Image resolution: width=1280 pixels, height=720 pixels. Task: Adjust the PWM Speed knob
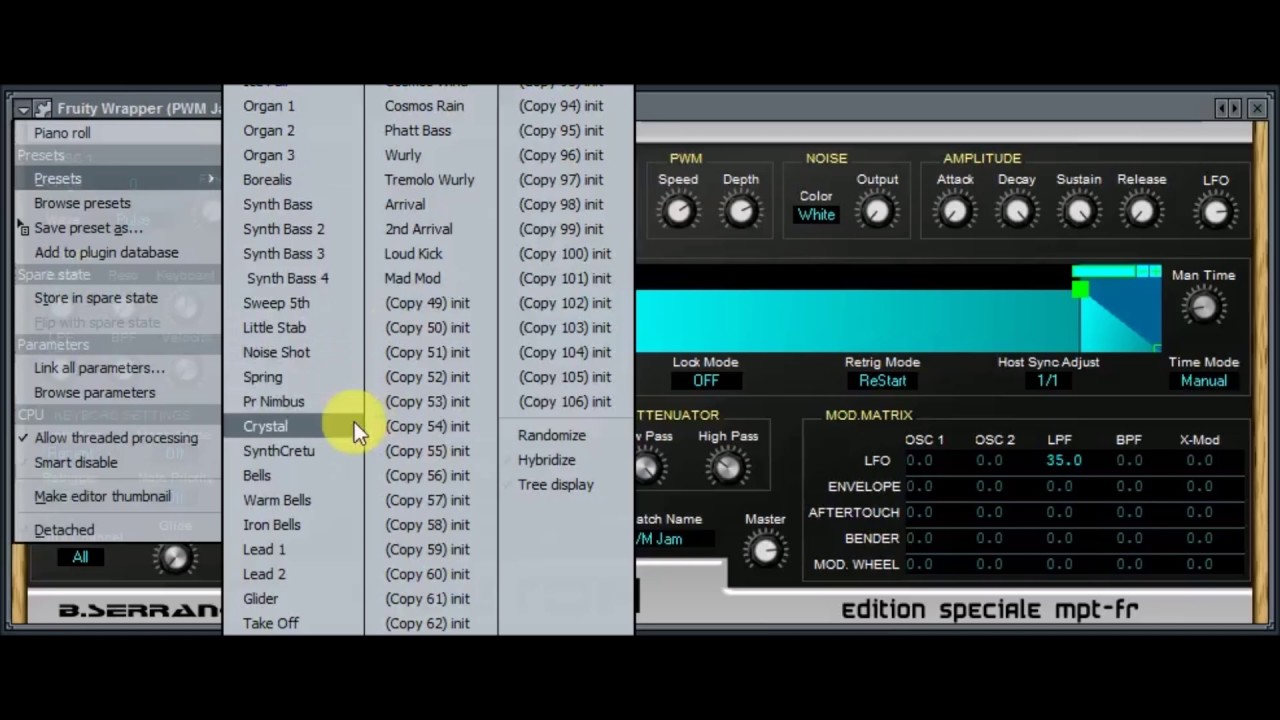(x=679, y=211)
